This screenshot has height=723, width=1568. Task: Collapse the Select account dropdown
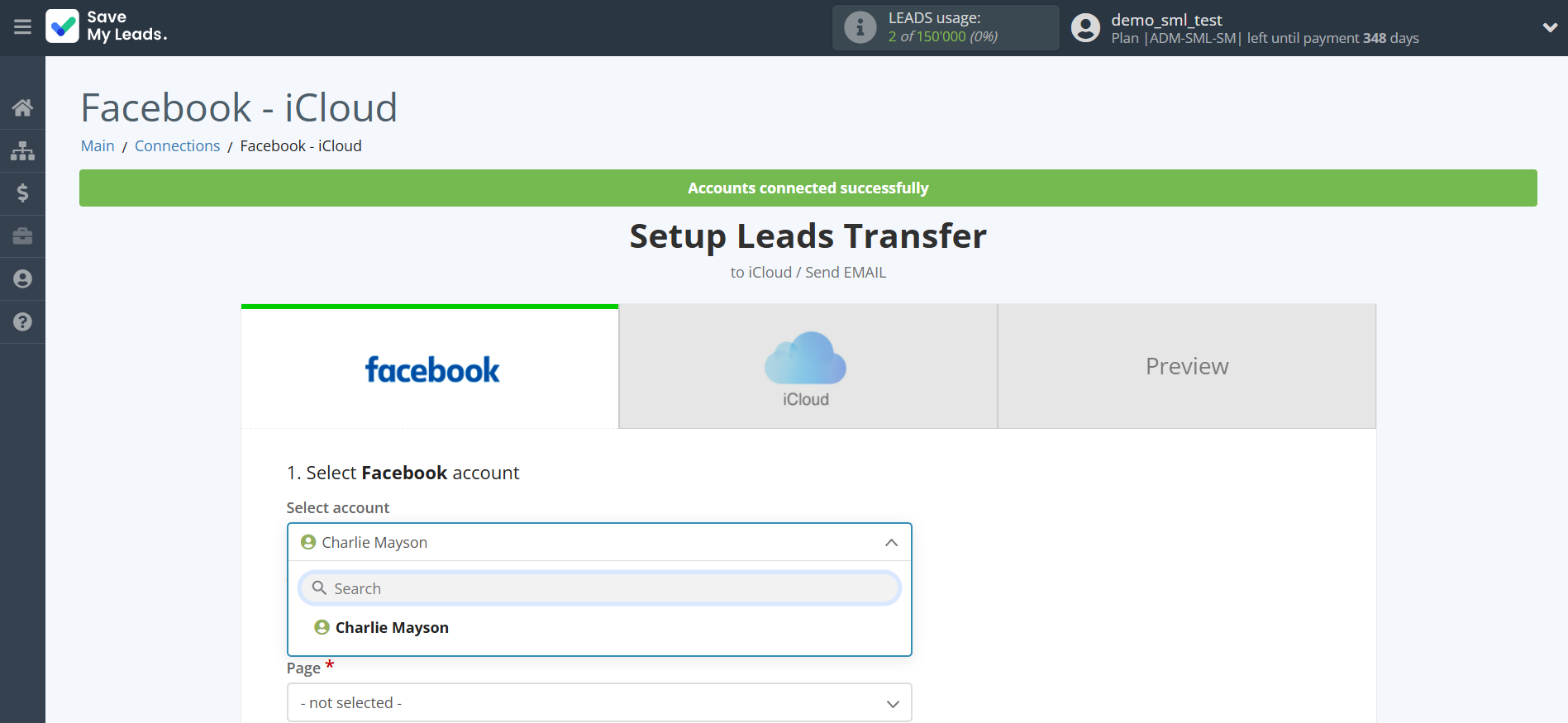point(891,543)
